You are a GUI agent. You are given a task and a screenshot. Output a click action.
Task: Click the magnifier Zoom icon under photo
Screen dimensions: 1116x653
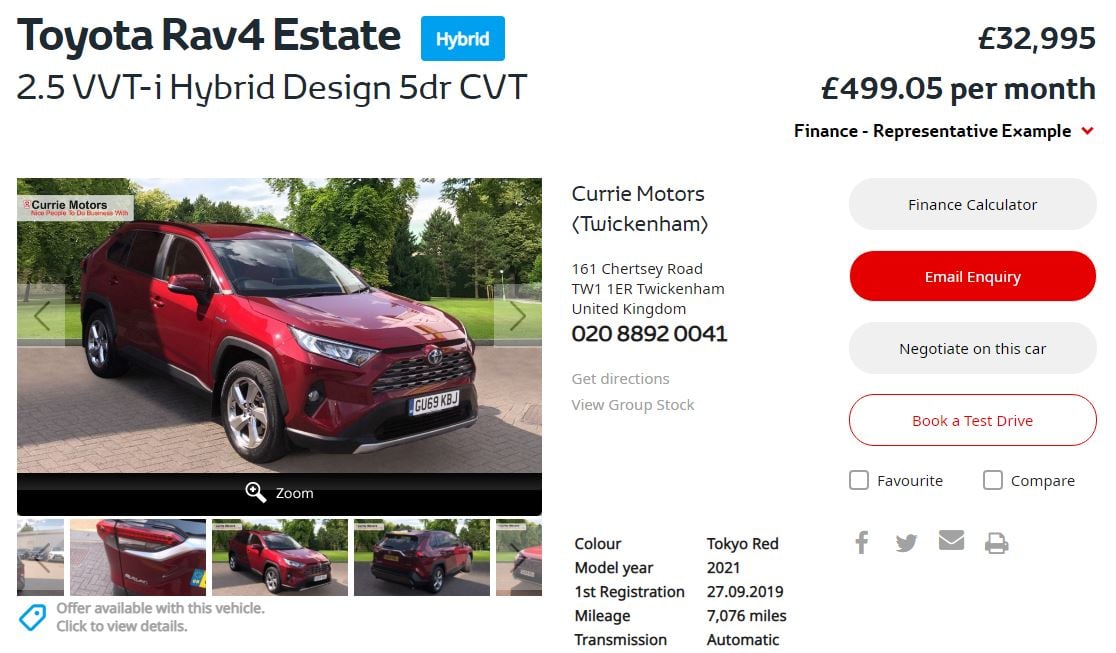(256, 492)
